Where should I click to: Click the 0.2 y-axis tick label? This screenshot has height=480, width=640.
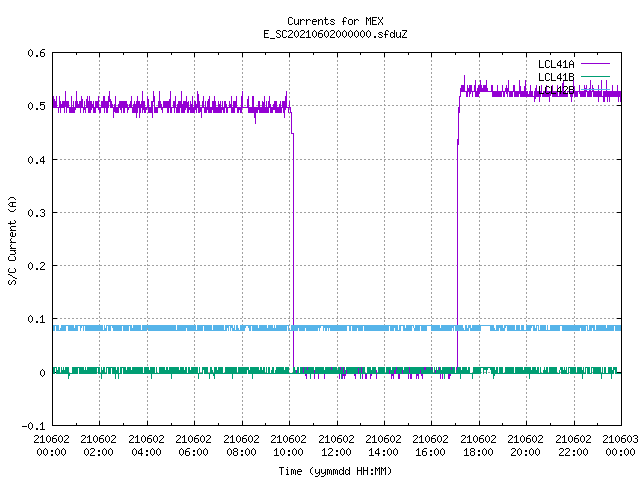36,266
